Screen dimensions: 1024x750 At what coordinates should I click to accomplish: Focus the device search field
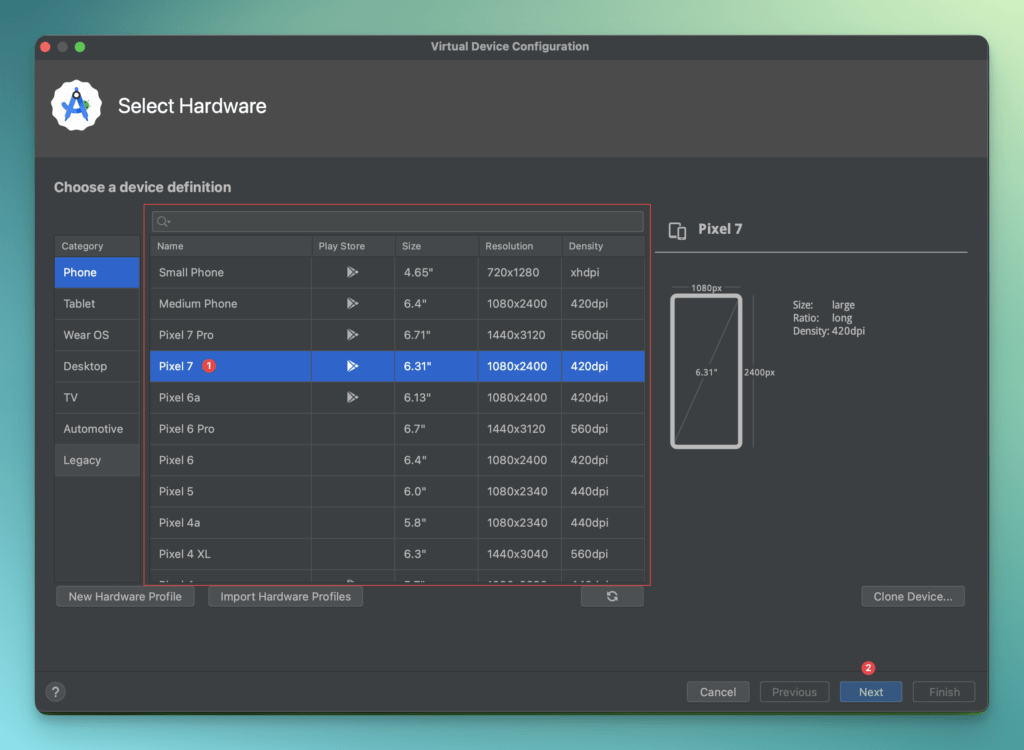[398, 222]
